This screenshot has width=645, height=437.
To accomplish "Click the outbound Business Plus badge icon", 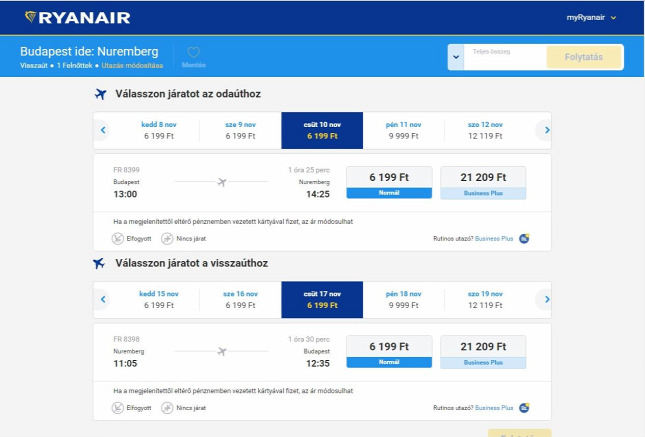I will click(x=524, y=238).
